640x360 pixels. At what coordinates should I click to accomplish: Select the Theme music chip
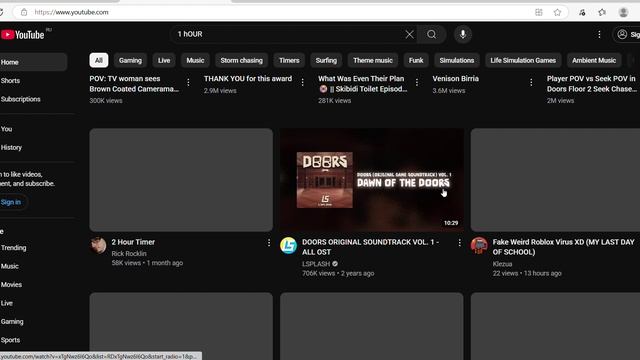click(x=373, y=60)
